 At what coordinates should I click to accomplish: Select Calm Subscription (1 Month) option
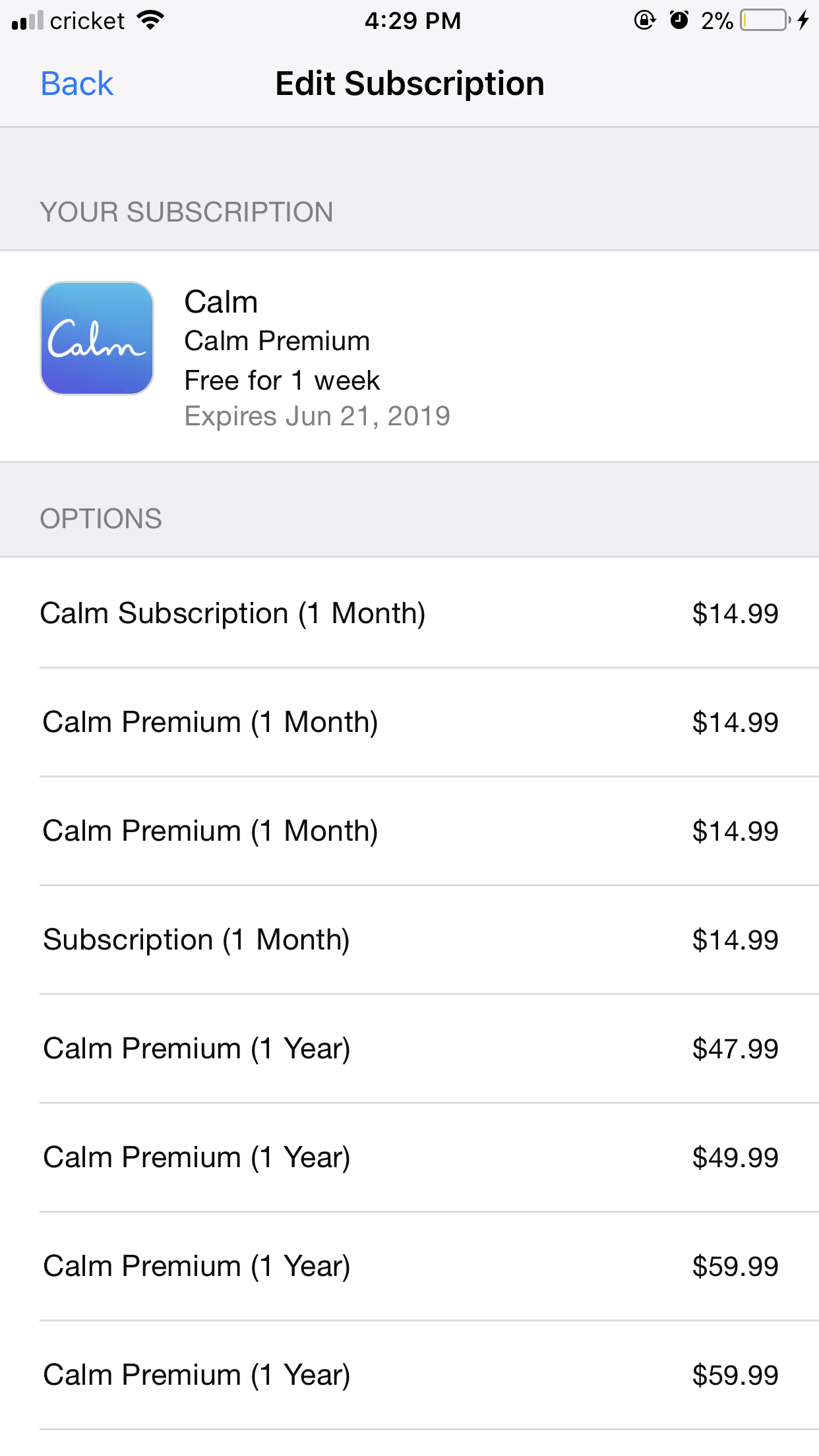pos(409,613)
